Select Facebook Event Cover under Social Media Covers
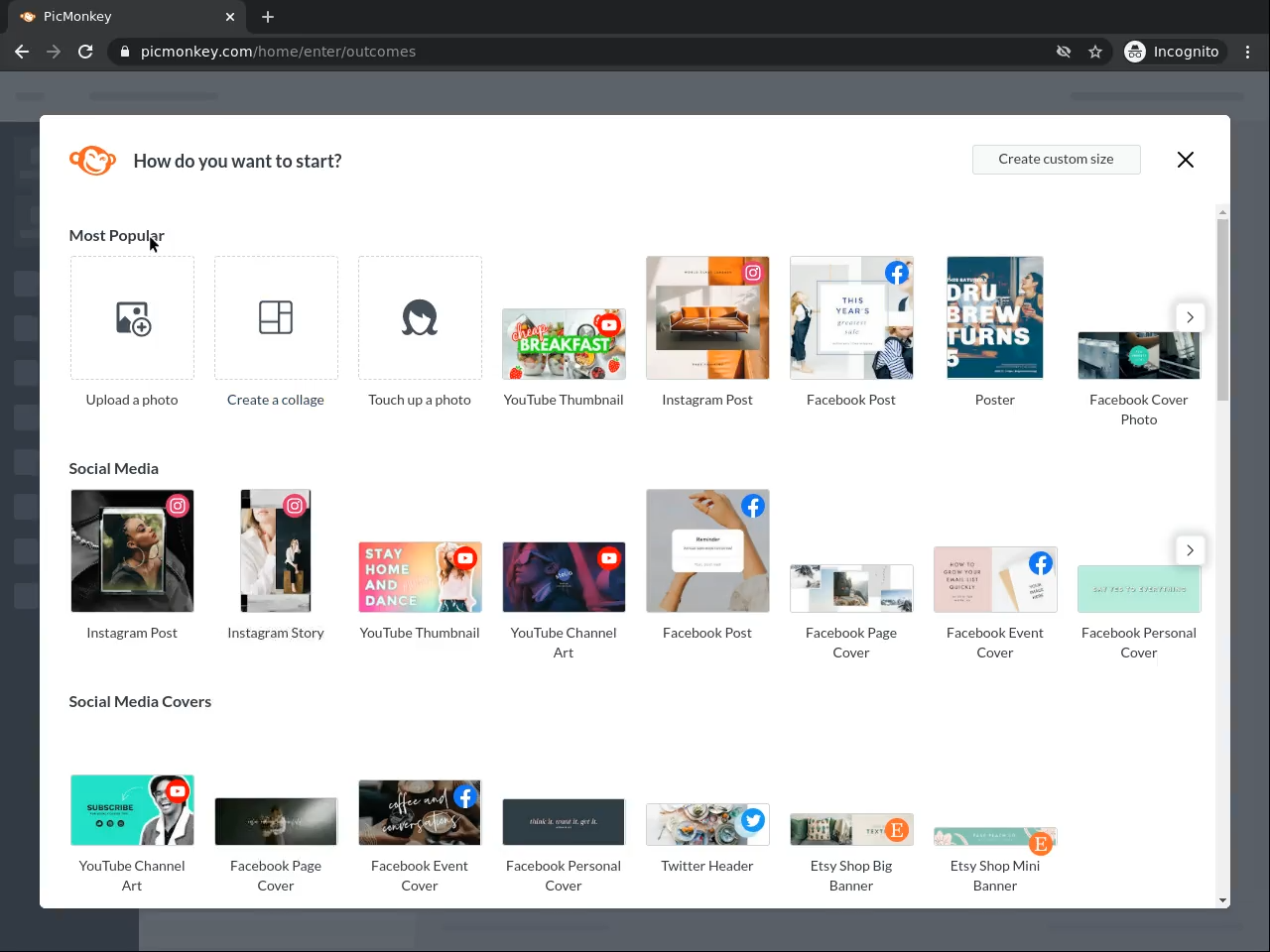Image resolution: width=1270 pixels, height=952 pixels. point(420,813)
